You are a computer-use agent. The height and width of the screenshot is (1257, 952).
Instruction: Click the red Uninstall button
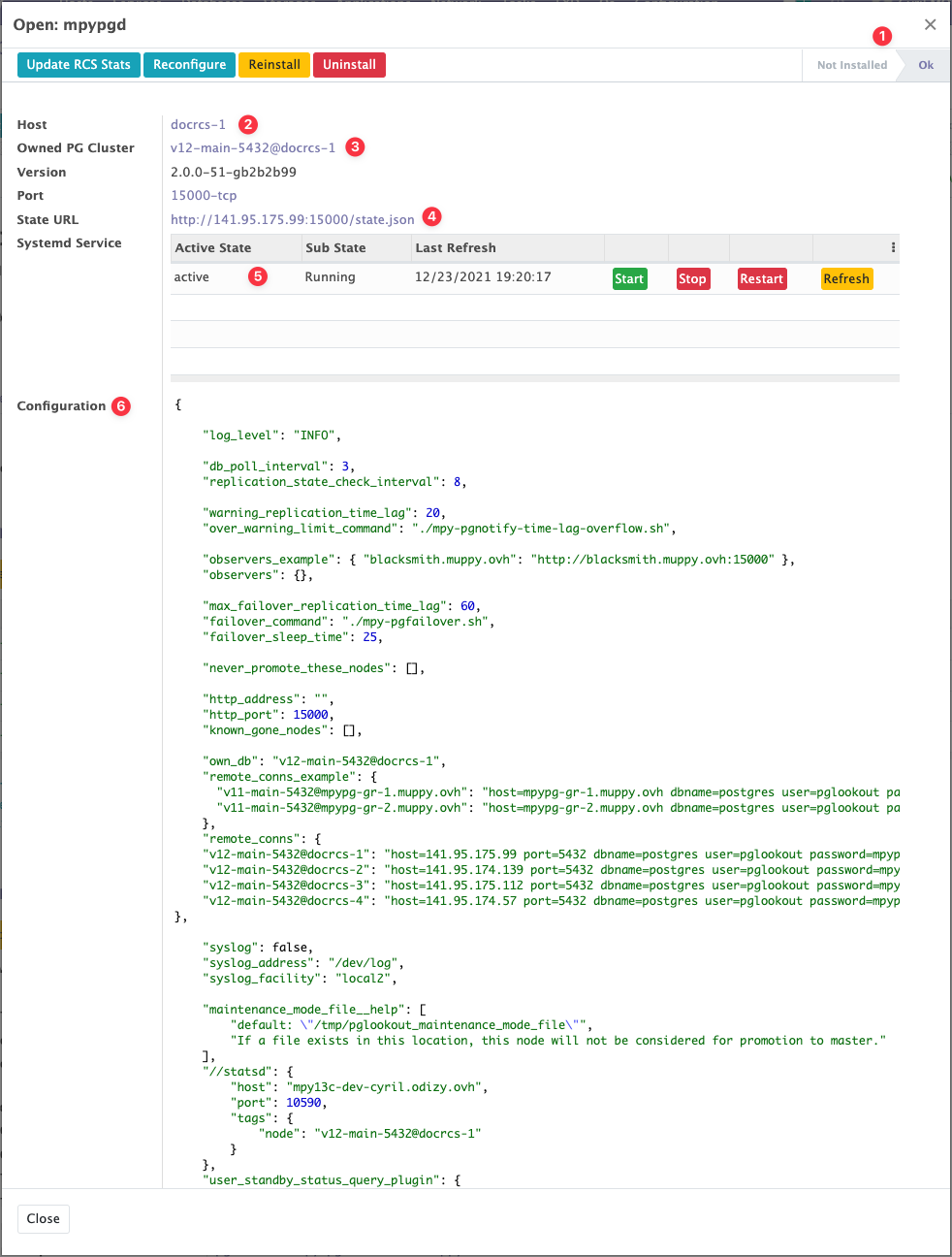point(349,65)
